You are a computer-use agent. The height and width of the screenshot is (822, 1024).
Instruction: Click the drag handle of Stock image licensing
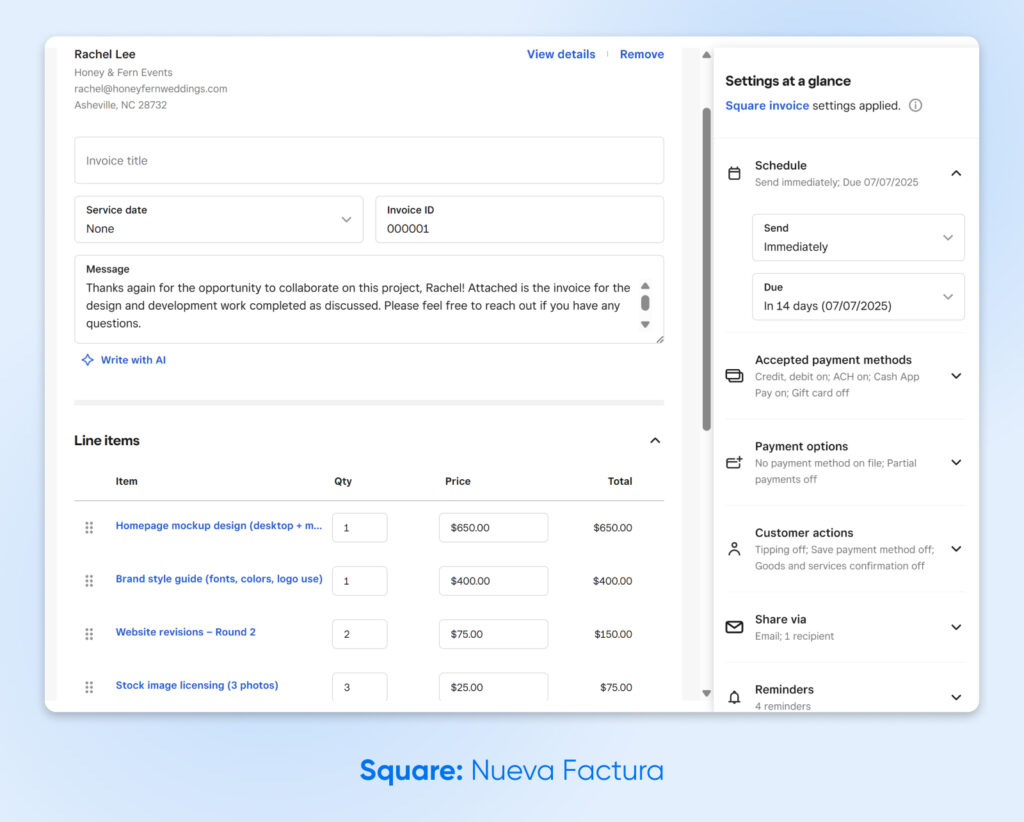(x=88, y=687)
